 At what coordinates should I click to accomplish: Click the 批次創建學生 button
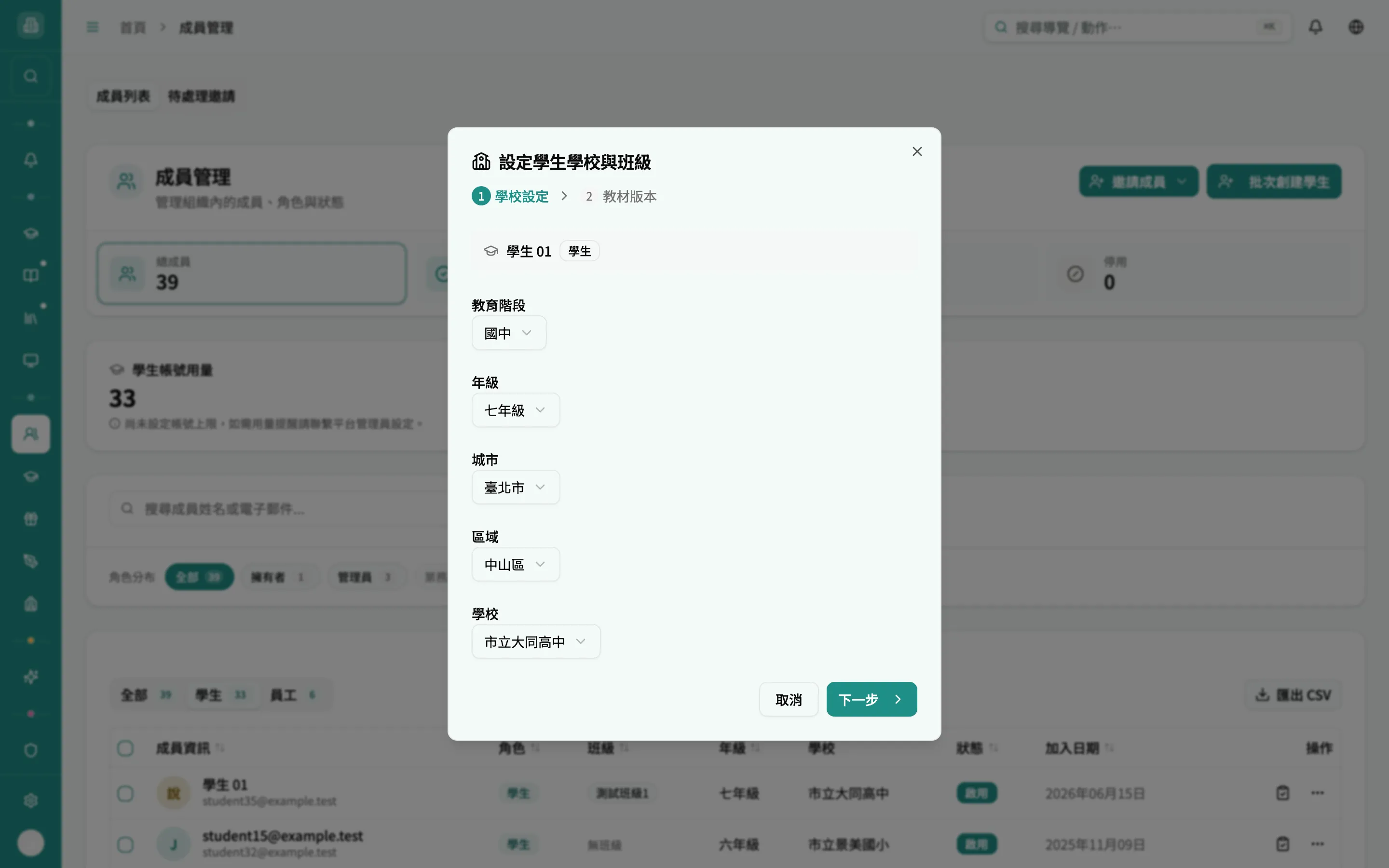pyautogui.click(x=1274, y=182)
